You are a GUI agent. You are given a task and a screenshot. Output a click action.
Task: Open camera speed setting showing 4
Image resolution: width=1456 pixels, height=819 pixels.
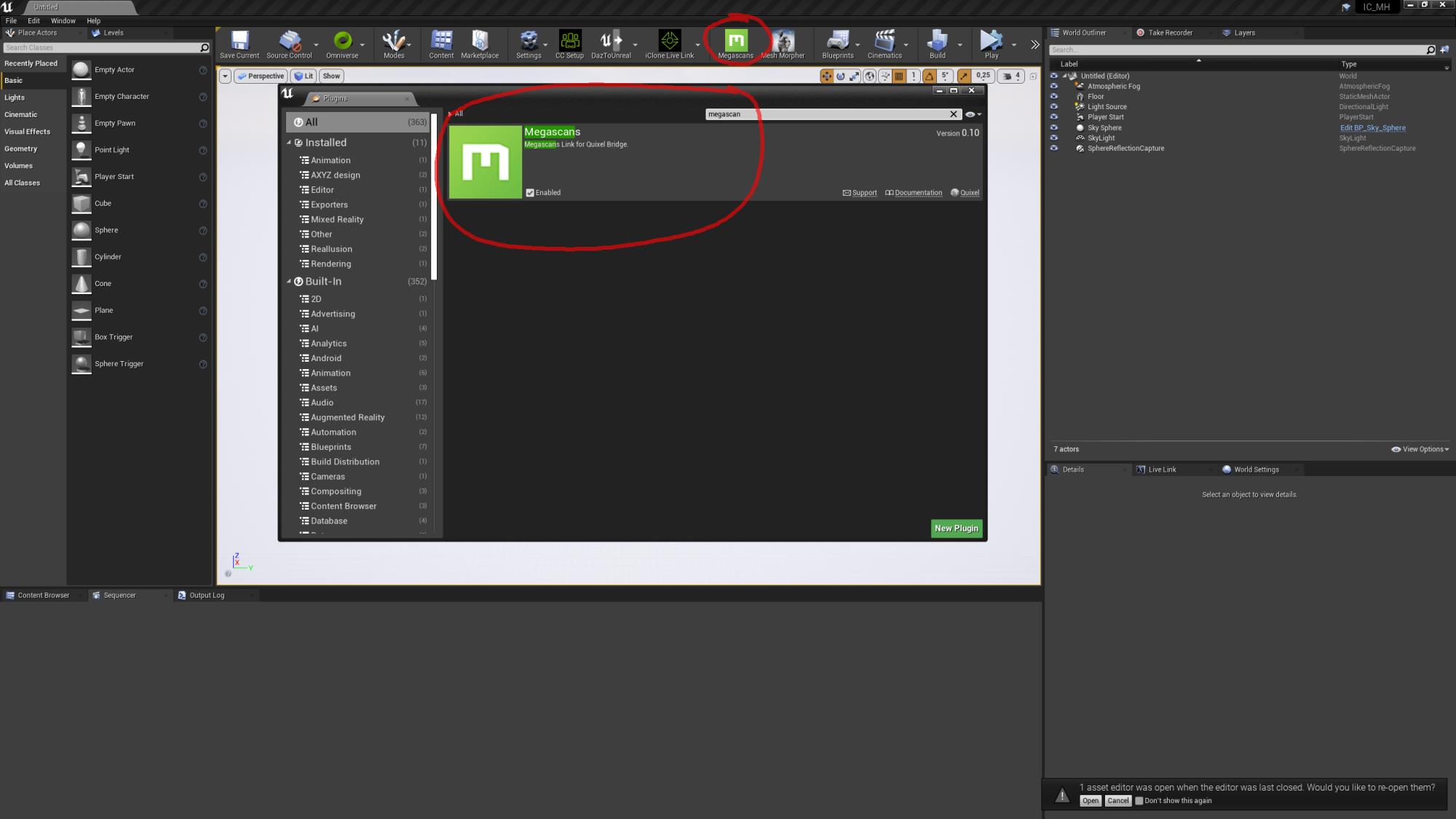coord(1012,76)
